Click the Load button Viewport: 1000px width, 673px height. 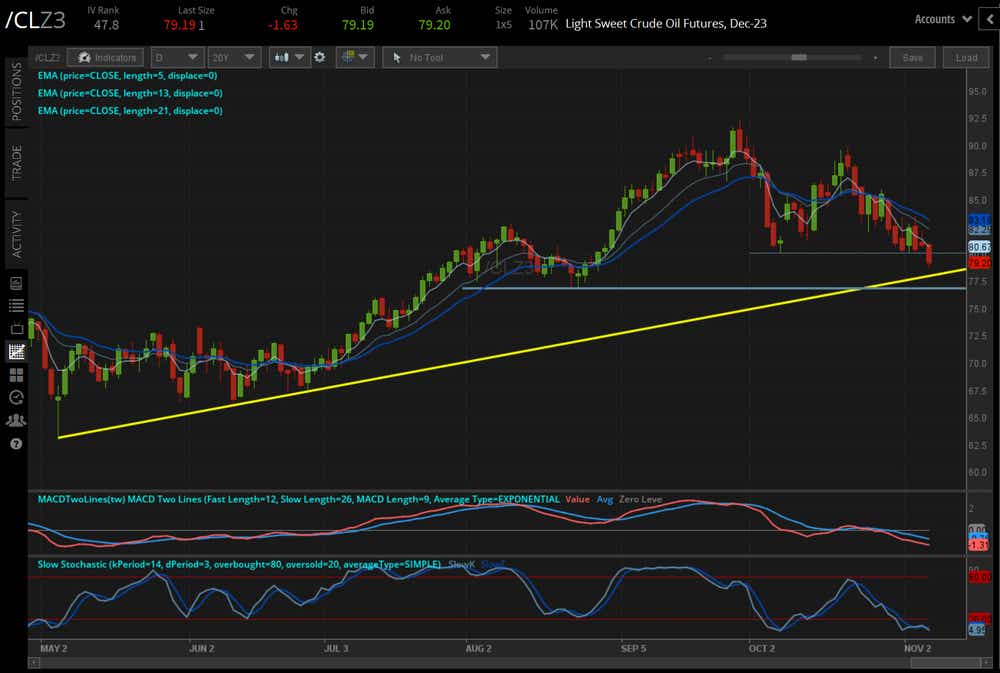pyautogui.click(x=965, y=57)
